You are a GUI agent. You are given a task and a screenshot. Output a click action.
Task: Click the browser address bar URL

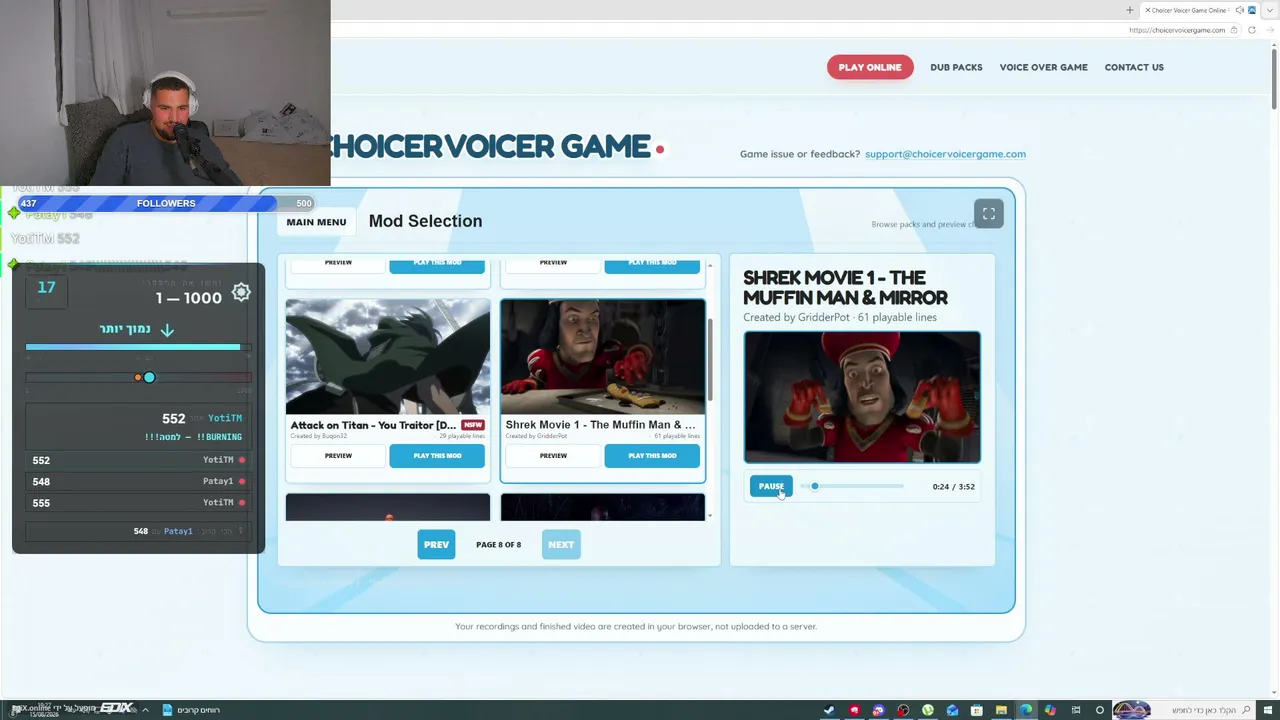[1176, 30]
